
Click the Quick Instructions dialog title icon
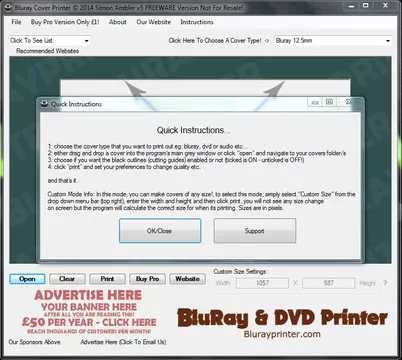point(44,104)
